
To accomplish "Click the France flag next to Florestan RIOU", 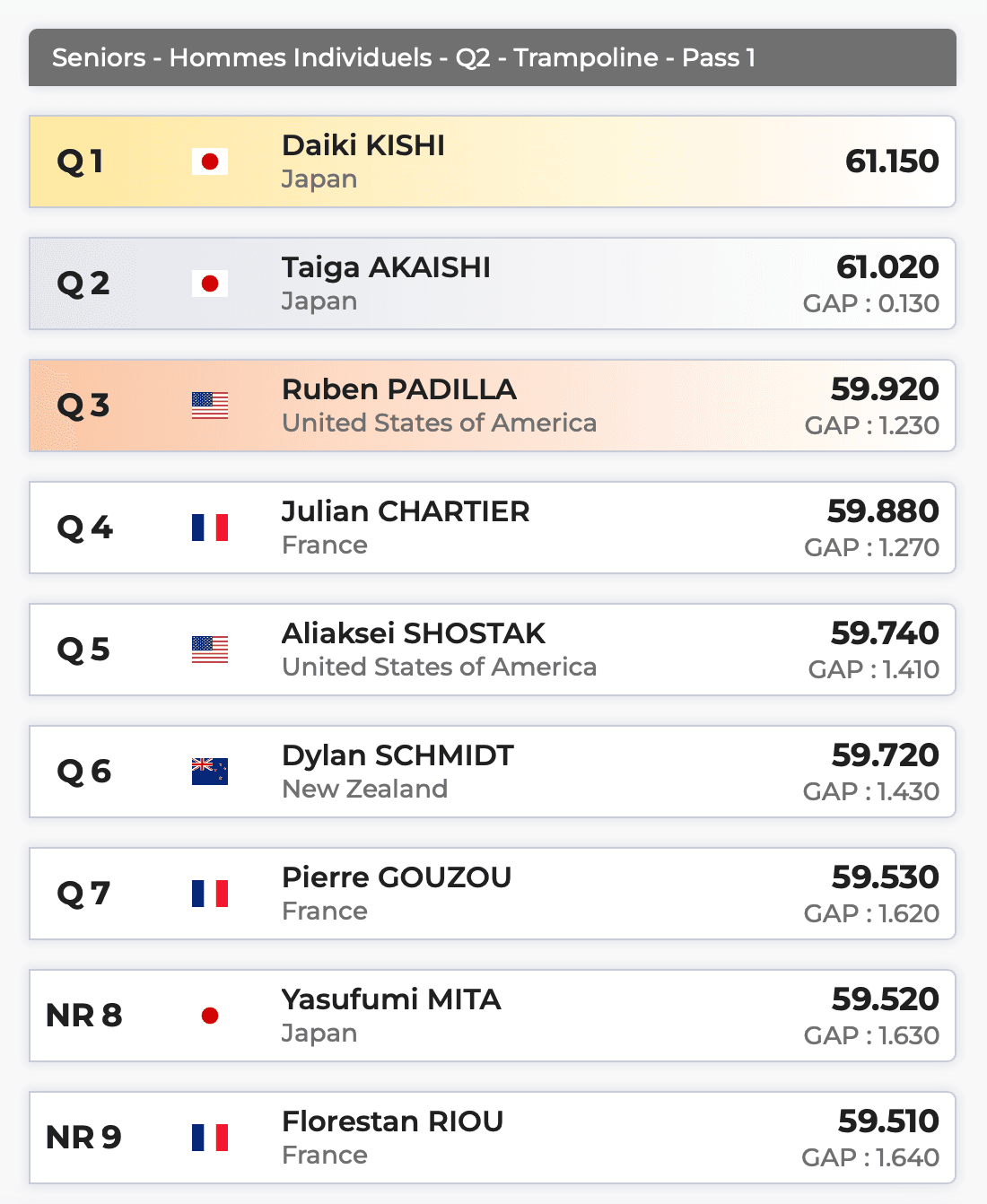I will (x=210, y=1138).
